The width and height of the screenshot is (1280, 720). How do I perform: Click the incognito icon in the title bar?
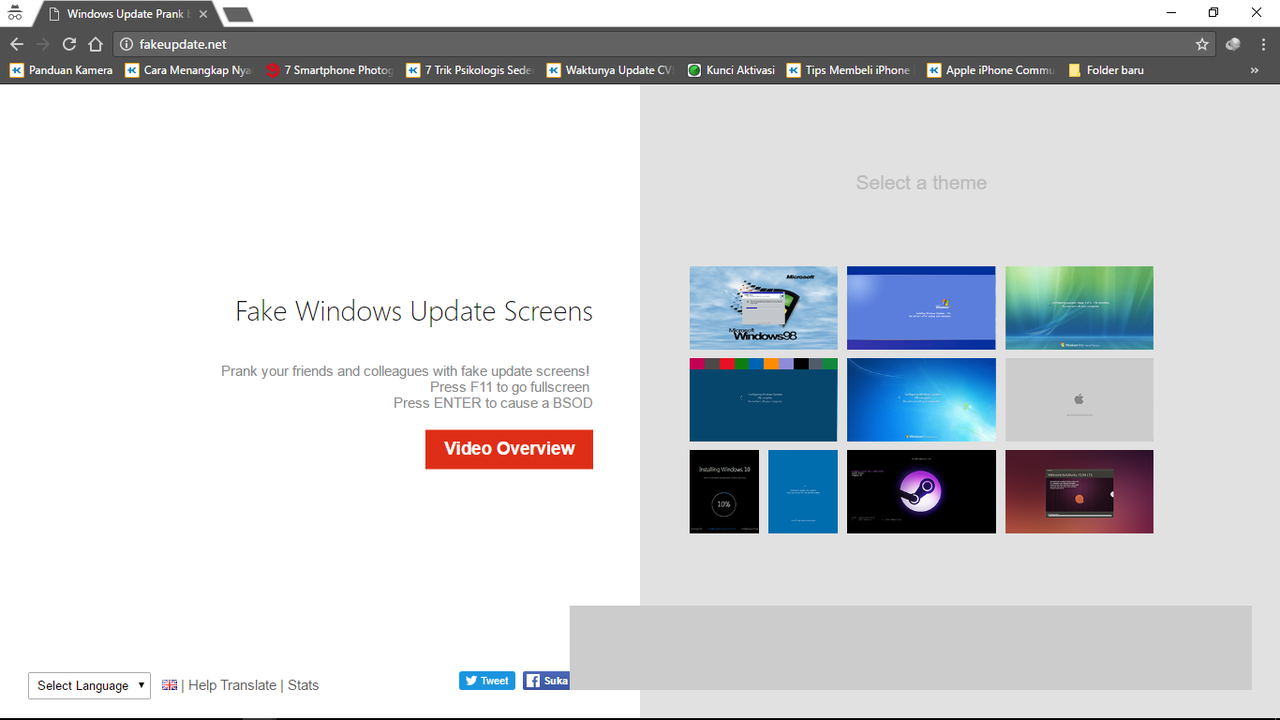coord(15,13)
